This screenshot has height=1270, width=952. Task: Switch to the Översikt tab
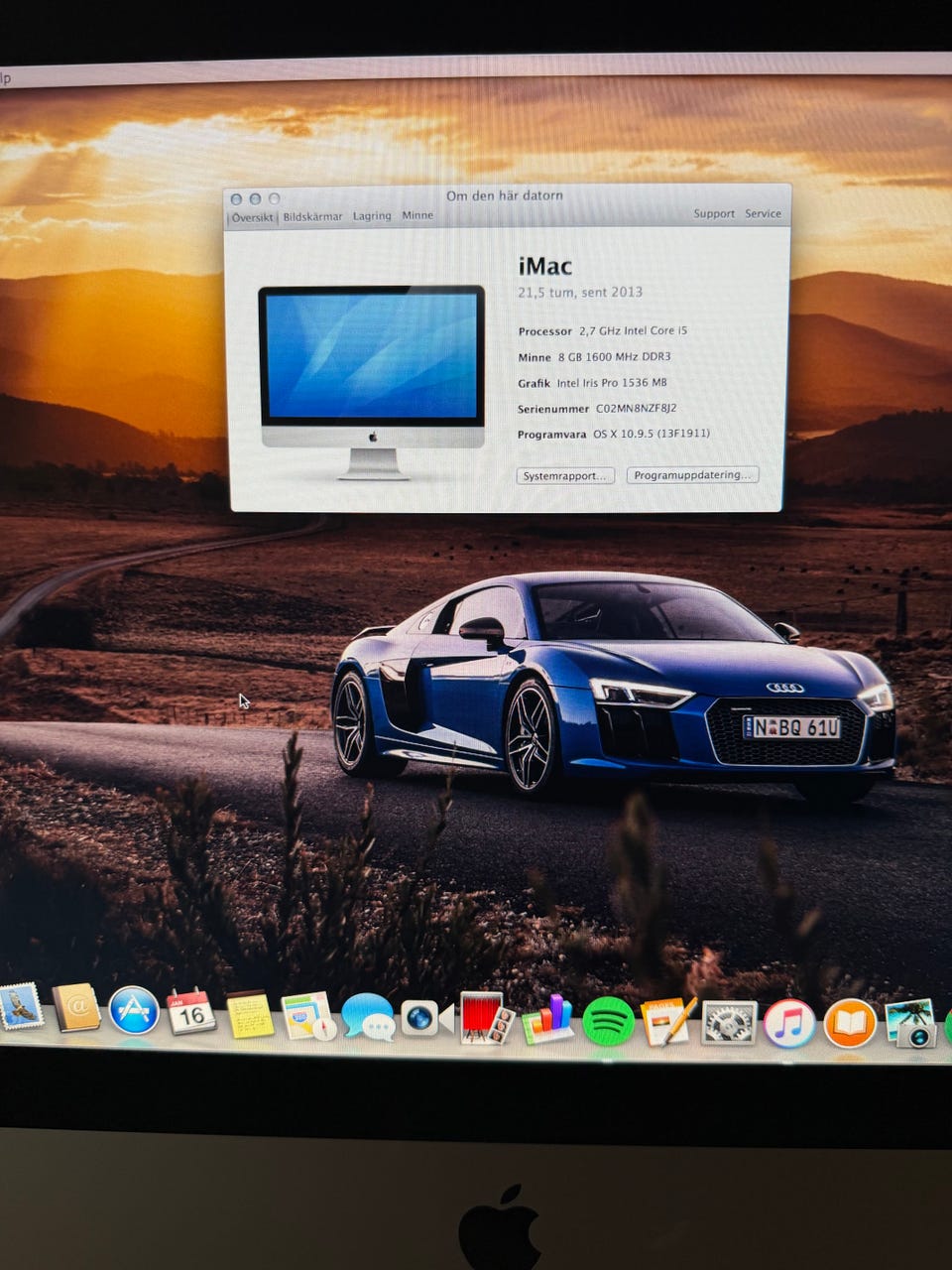click(252, 217)
